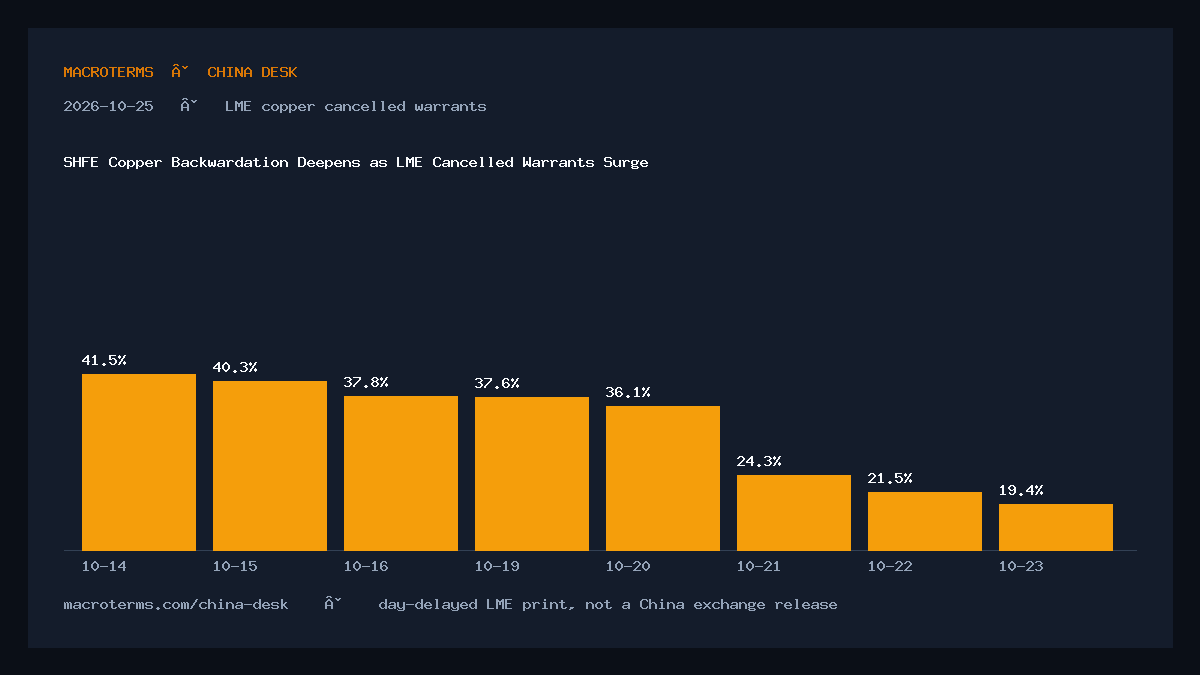Select the 37.8% value label
The width and height of the screenshot is (1200, 675).
pyautogui.click(x=366, y=382)
